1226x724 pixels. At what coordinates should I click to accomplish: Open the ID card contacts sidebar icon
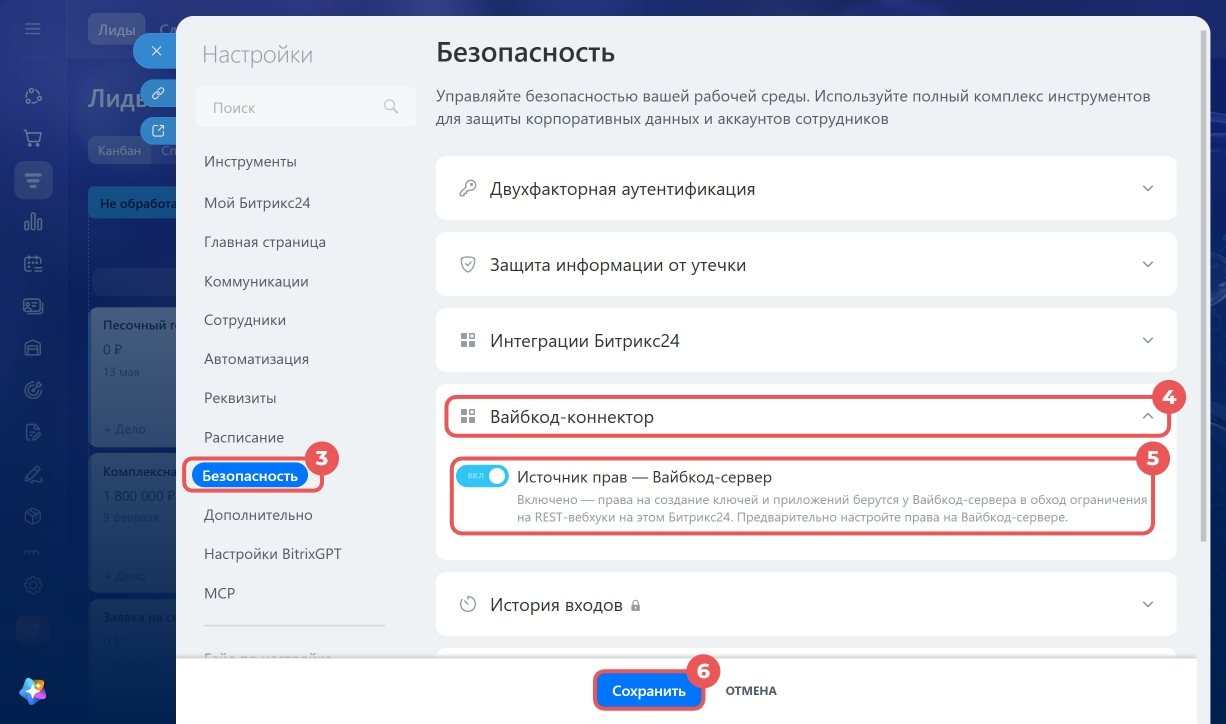coord(33,306)
